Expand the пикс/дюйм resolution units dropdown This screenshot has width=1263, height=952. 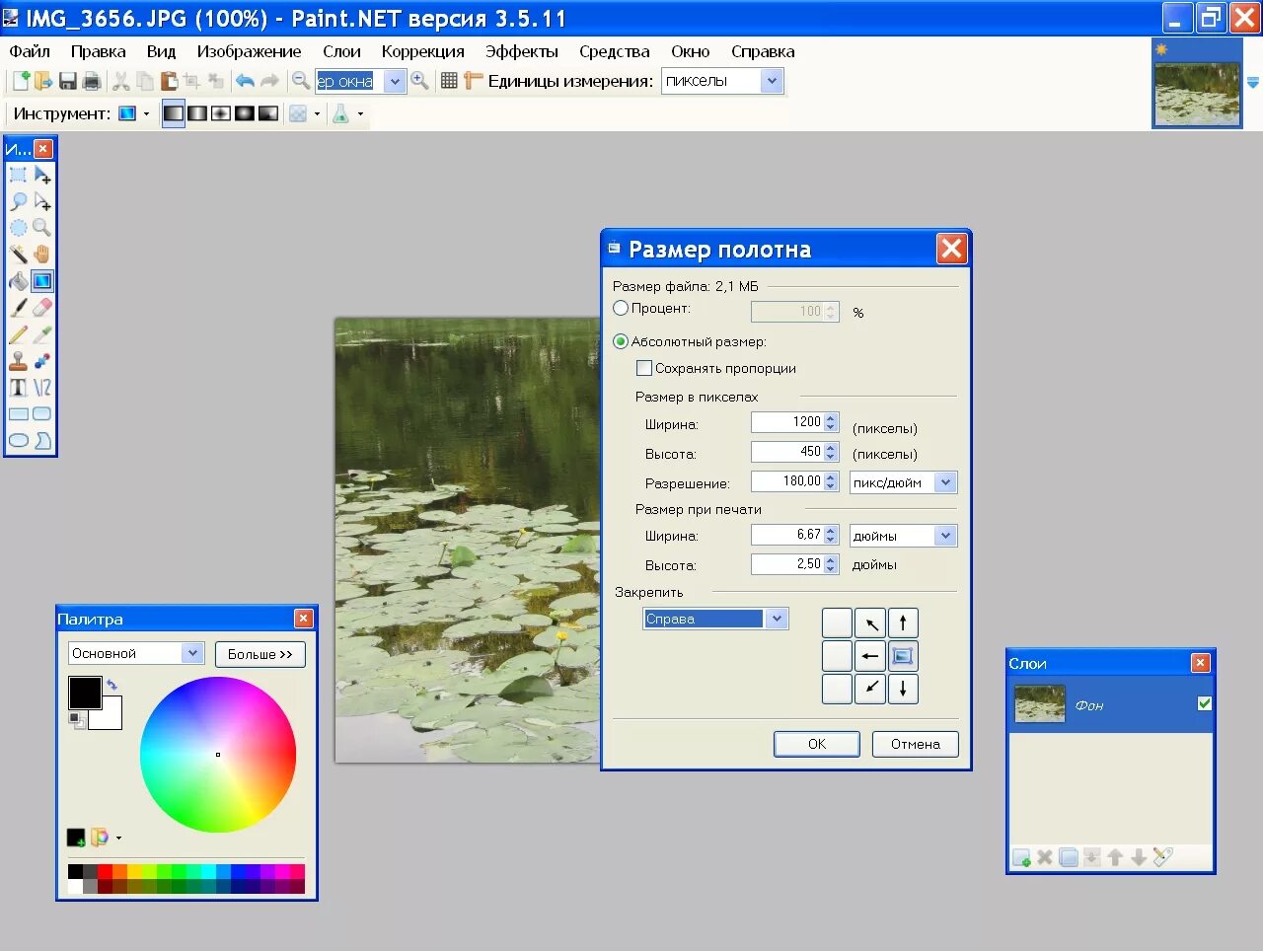[945, 482]
